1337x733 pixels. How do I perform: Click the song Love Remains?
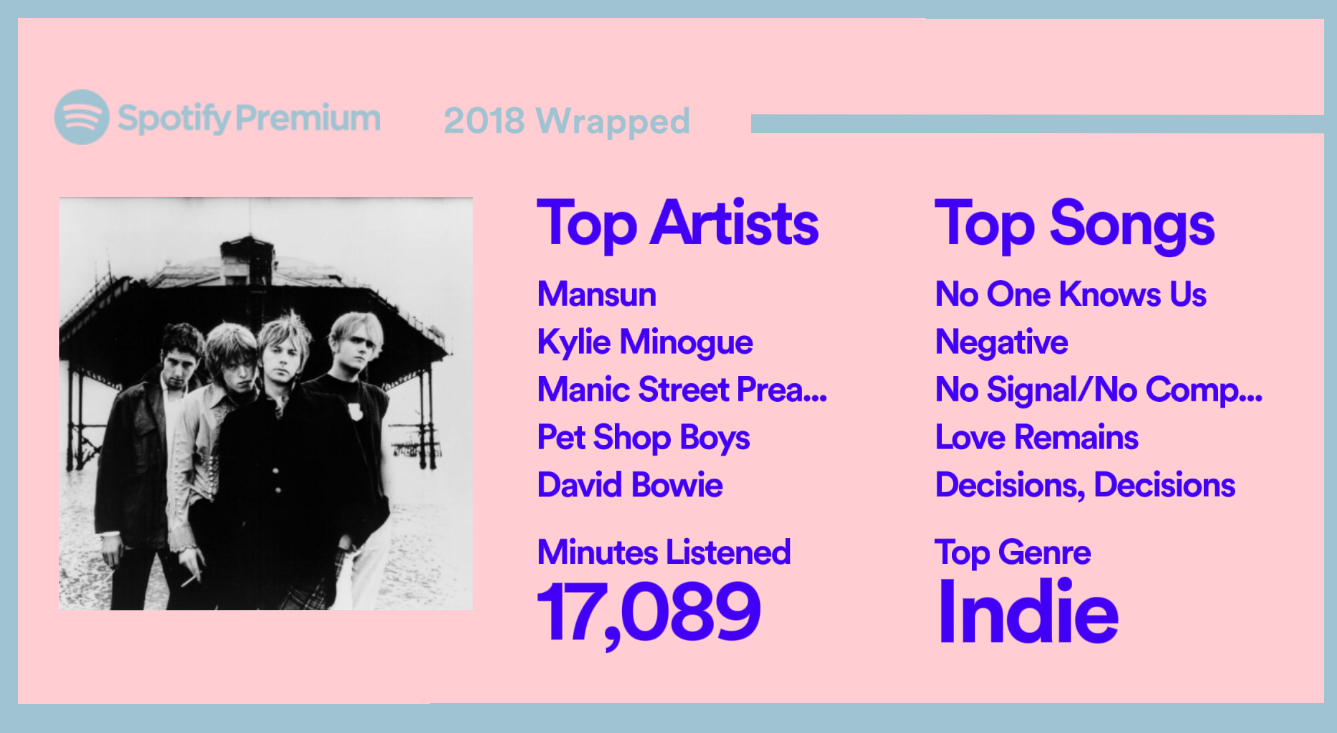(1037, 437)
